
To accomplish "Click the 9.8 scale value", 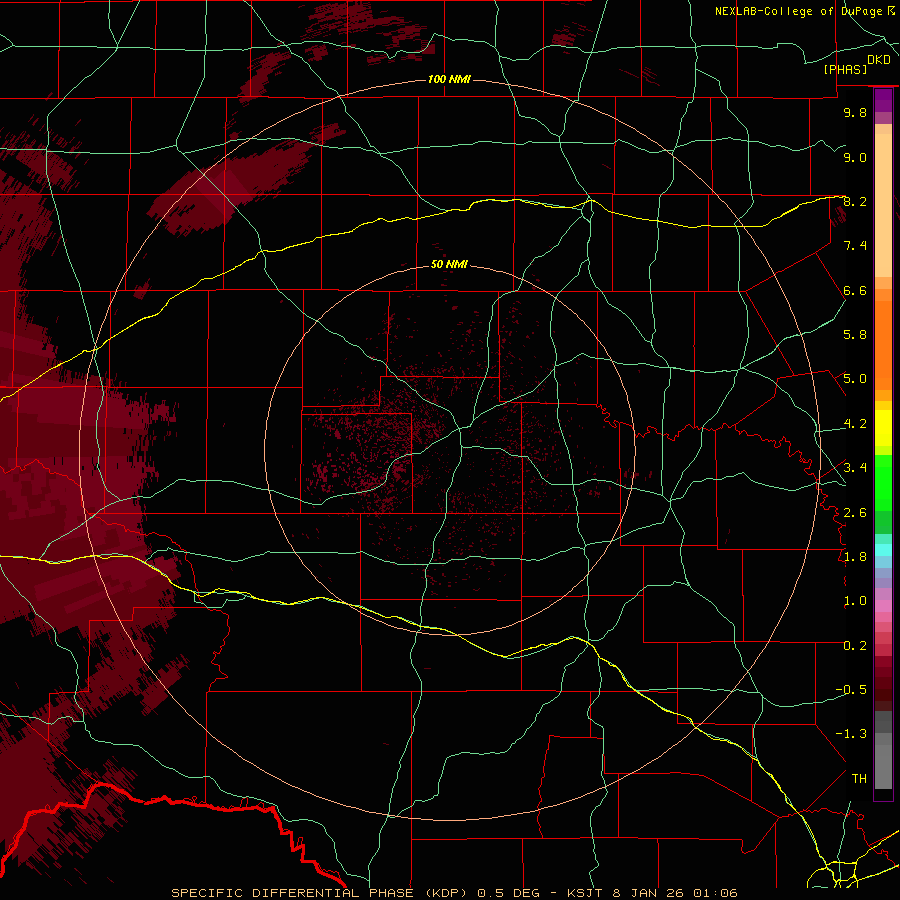I will point(855,112).
